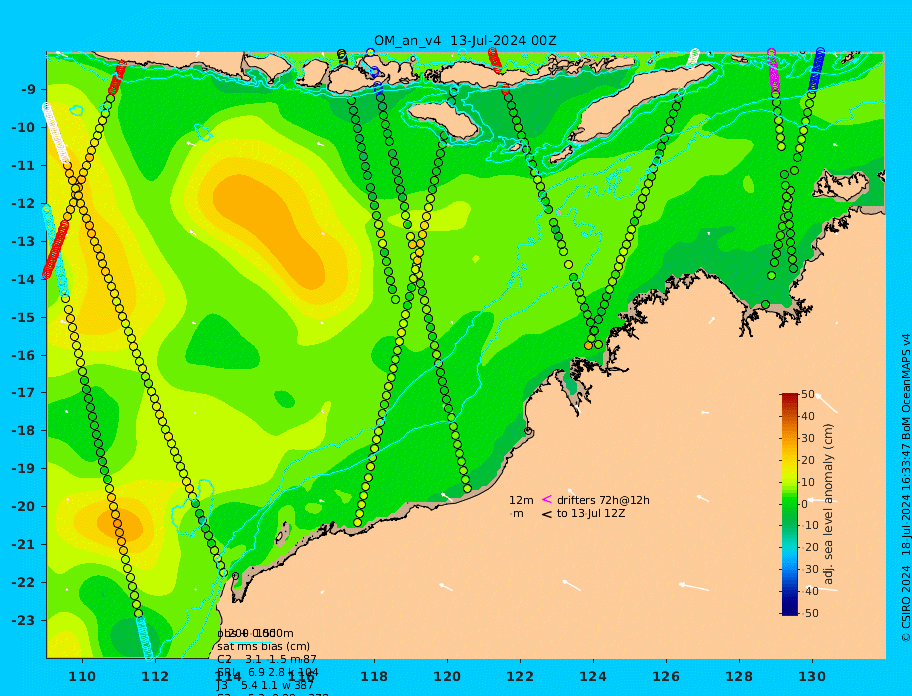
Task: Click latitude axis label '-14'
Action: click(23, 279)
